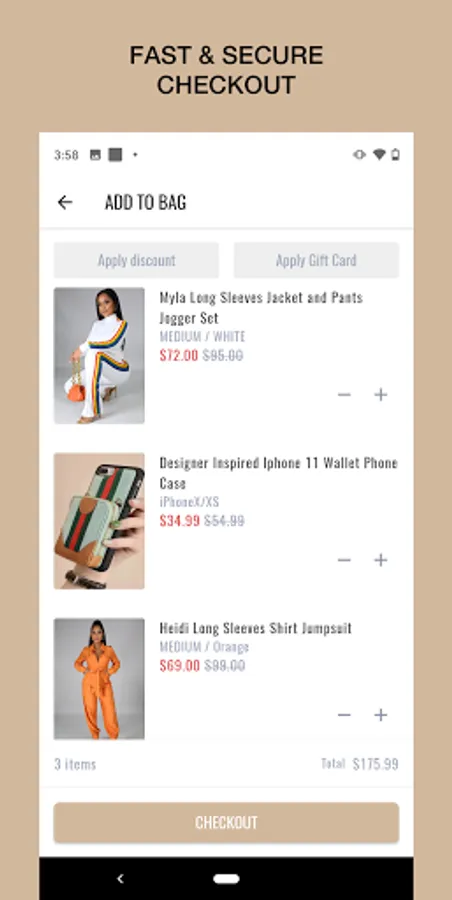Open the orange jumpsuit product image
The height and width of the screenshot is (900, 452).
pos(99,678)
